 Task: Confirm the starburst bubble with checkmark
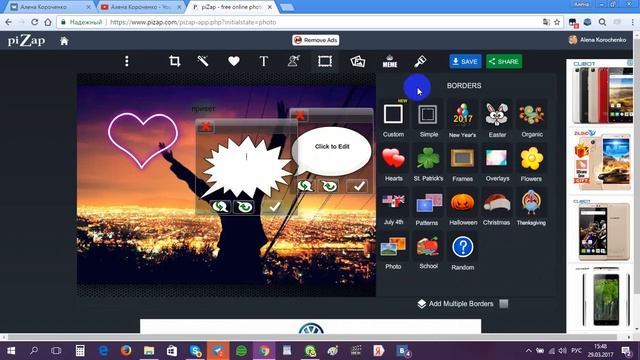click(274, 207)
